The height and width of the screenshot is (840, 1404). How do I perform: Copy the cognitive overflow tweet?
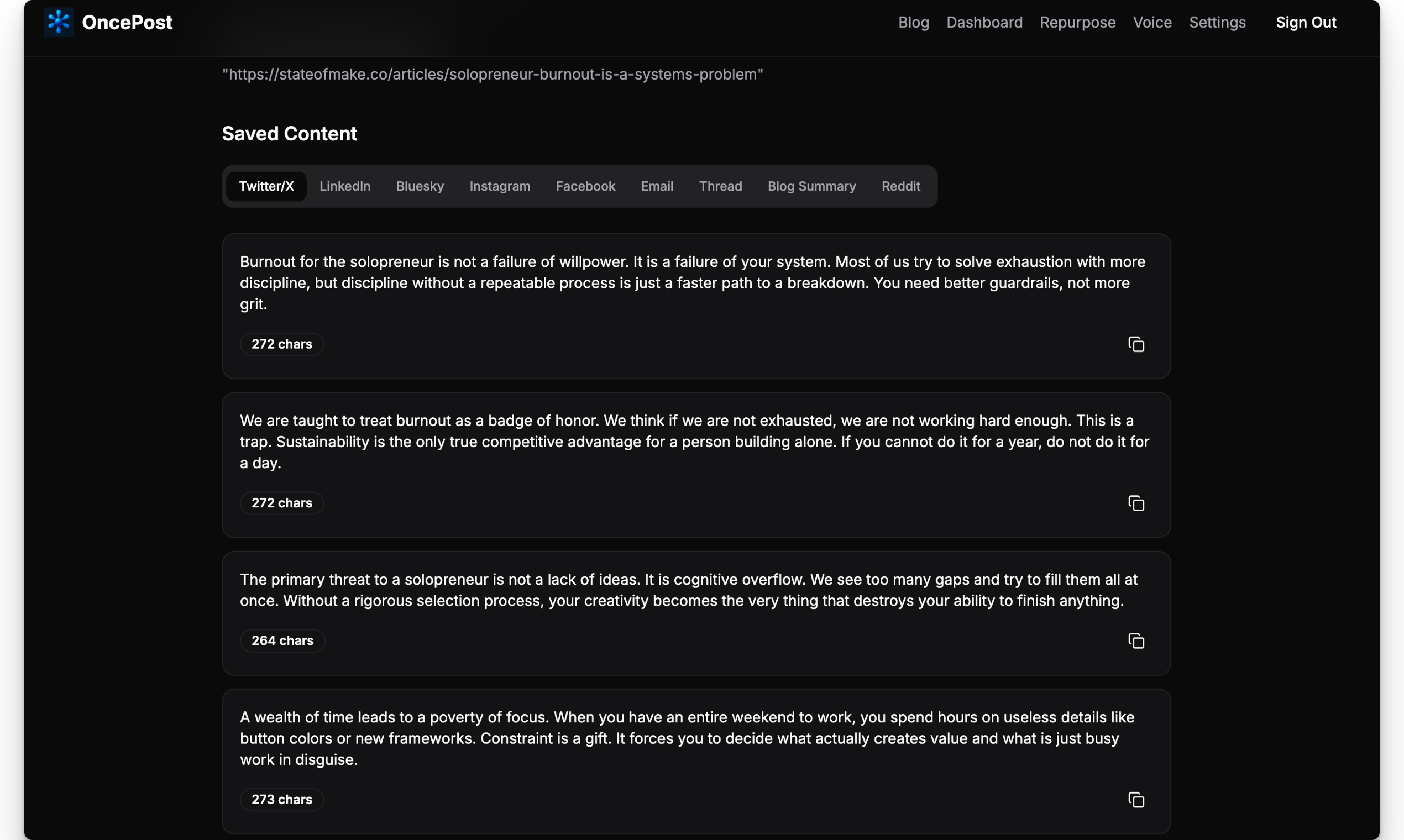pyautogui.click(x=1136, y=641)
